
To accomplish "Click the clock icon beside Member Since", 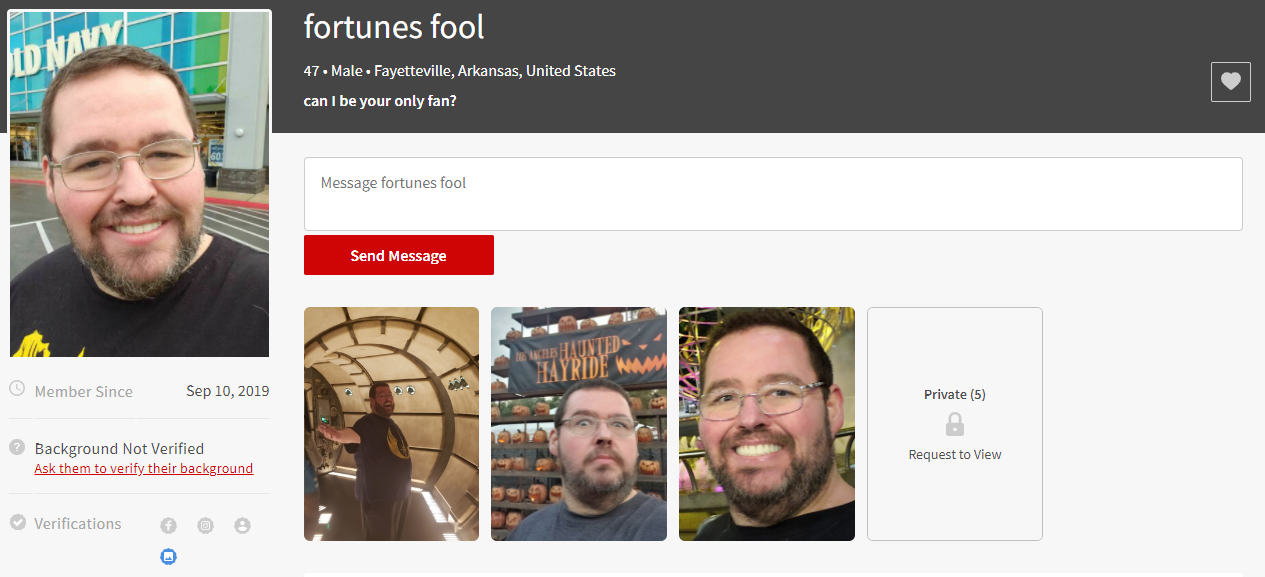I will (x=17, y=390).
